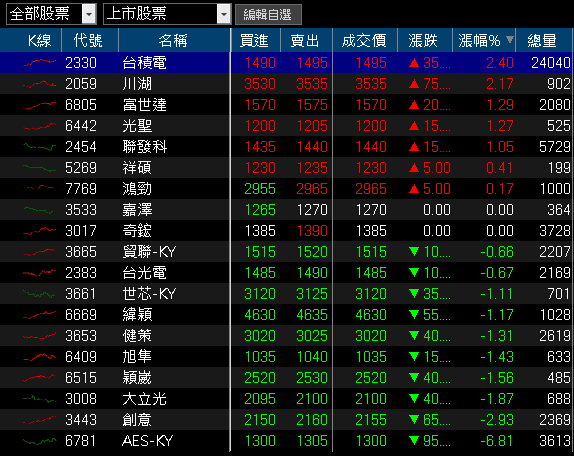Click 奇鋐 sell price 1390
574x456 pixels.
click(x=312, y=231)
